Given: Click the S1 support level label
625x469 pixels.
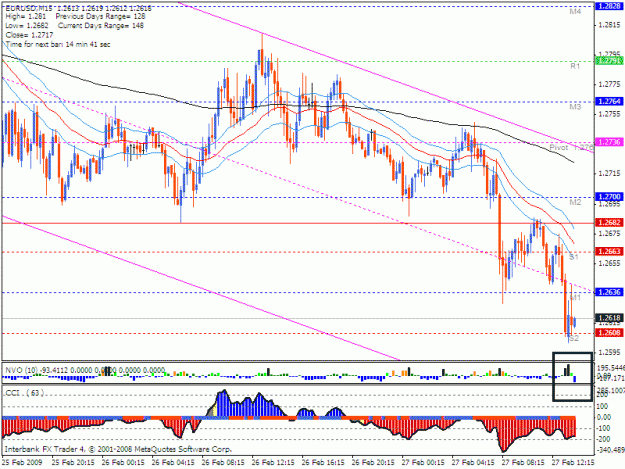Looking at the screenshot, I should [574, 257].
